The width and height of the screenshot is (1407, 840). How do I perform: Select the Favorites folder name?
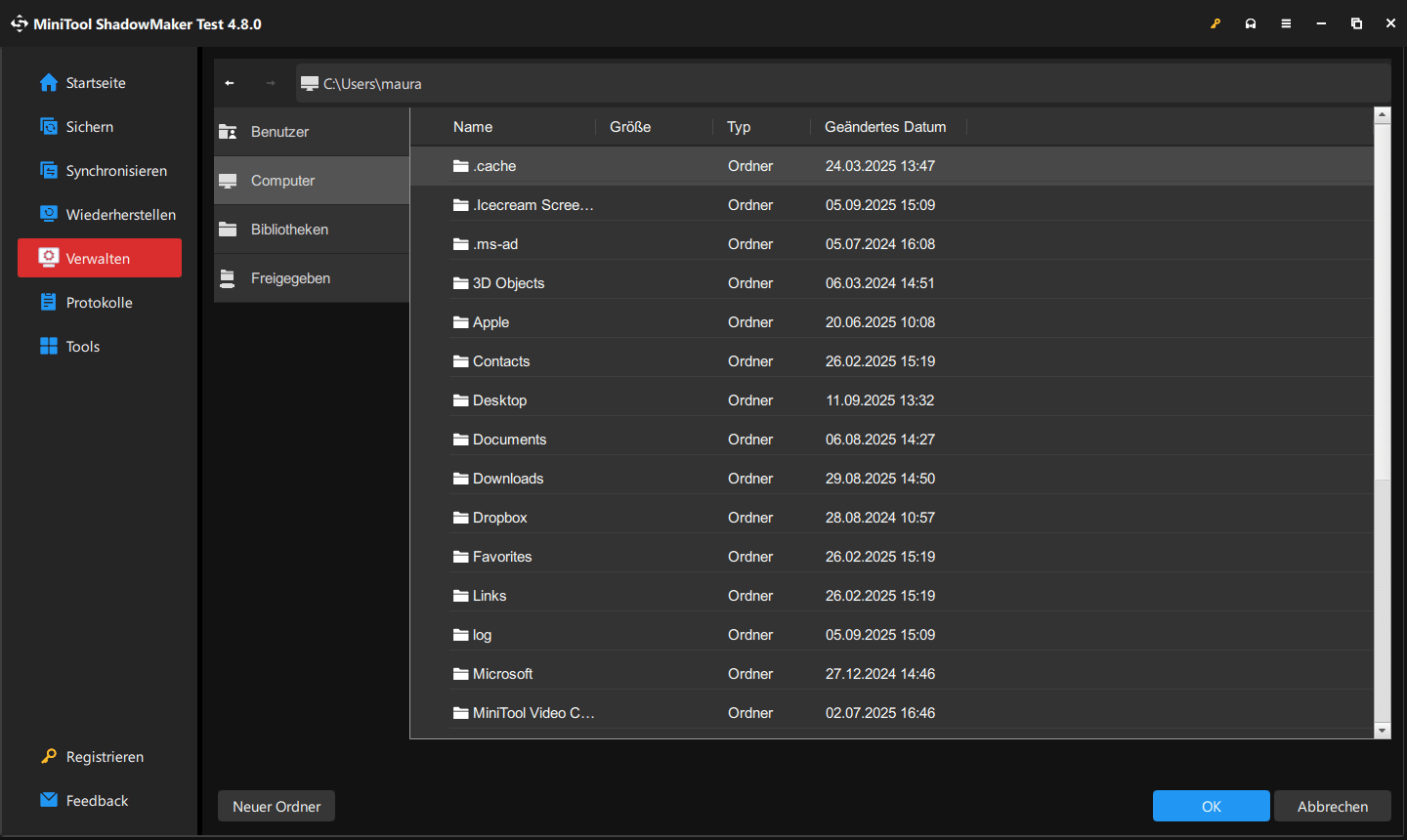point(502,557)
